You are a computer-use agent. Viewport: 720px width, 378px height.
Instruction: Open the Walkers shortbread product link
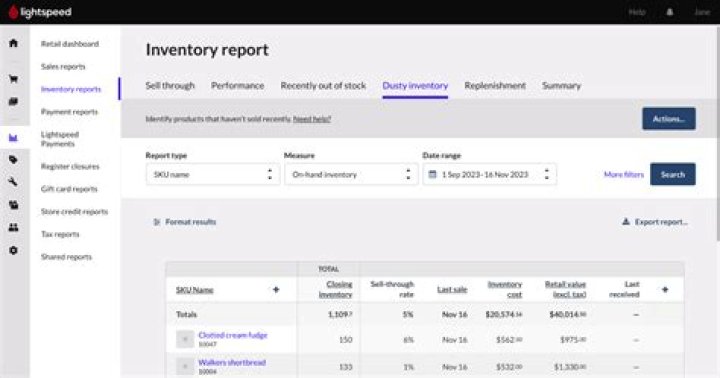pyautogui.click(x=232, y=362)
